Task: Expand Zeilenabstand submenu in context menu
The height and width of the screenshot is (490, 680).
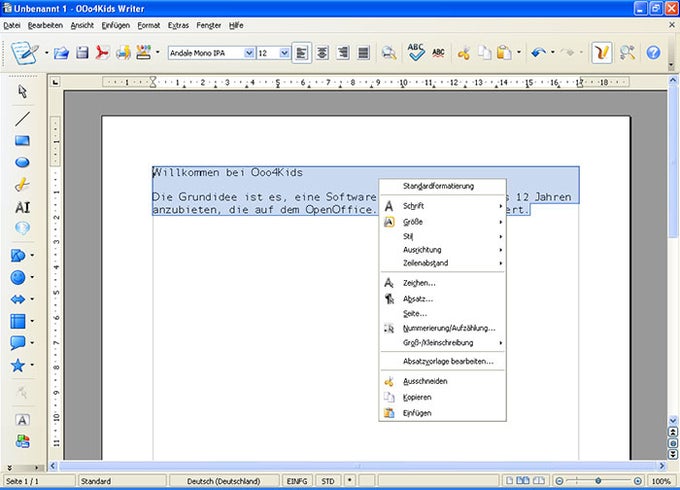Action: [443, 263]
